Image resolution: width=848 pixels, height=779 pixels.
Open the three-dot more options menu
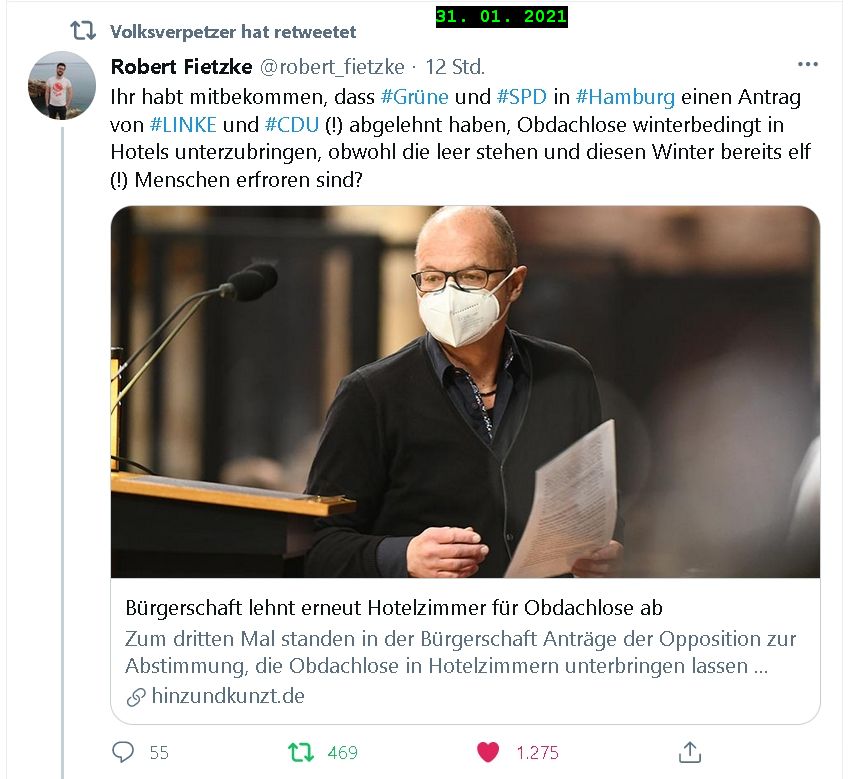tap(807, 64)
